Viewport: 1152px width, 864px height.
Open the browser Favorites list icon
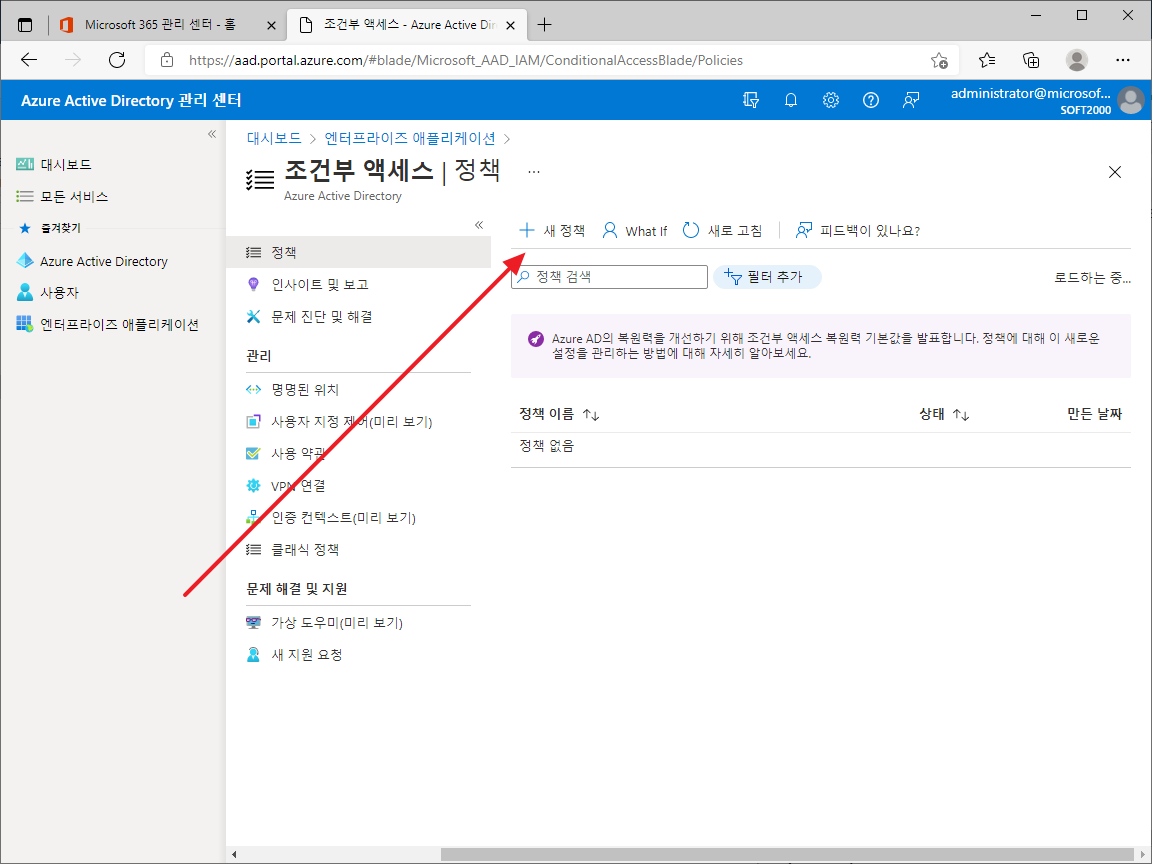pos(987,60)
